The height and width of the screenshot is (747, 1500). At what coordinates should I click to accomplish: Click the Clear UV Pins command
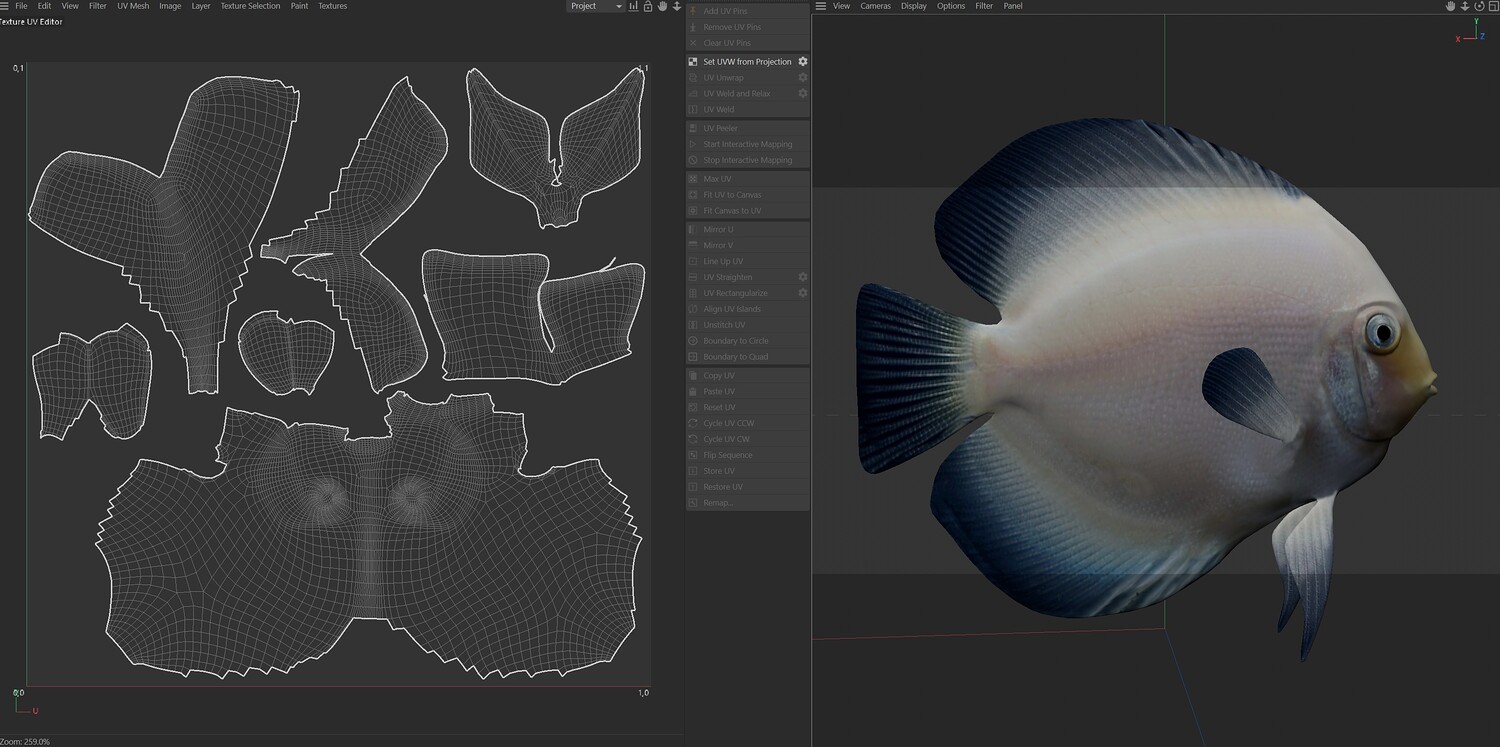748,43
